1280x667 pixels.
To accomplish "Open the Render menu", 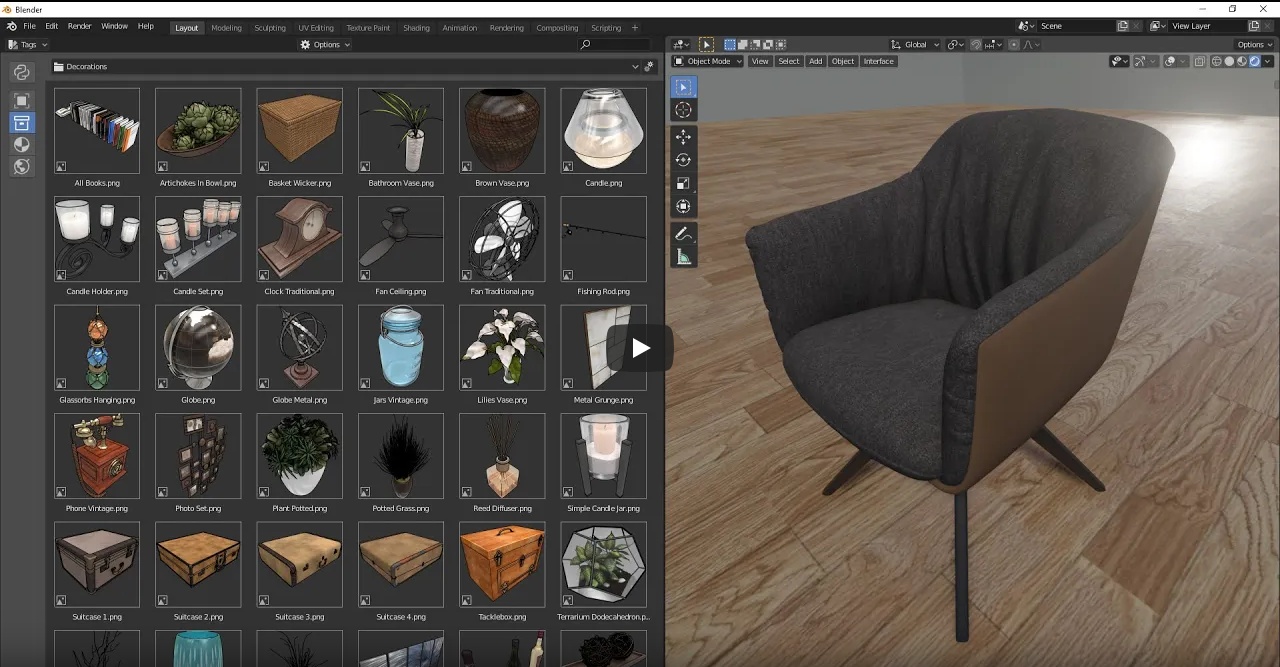I will (80, 26).
